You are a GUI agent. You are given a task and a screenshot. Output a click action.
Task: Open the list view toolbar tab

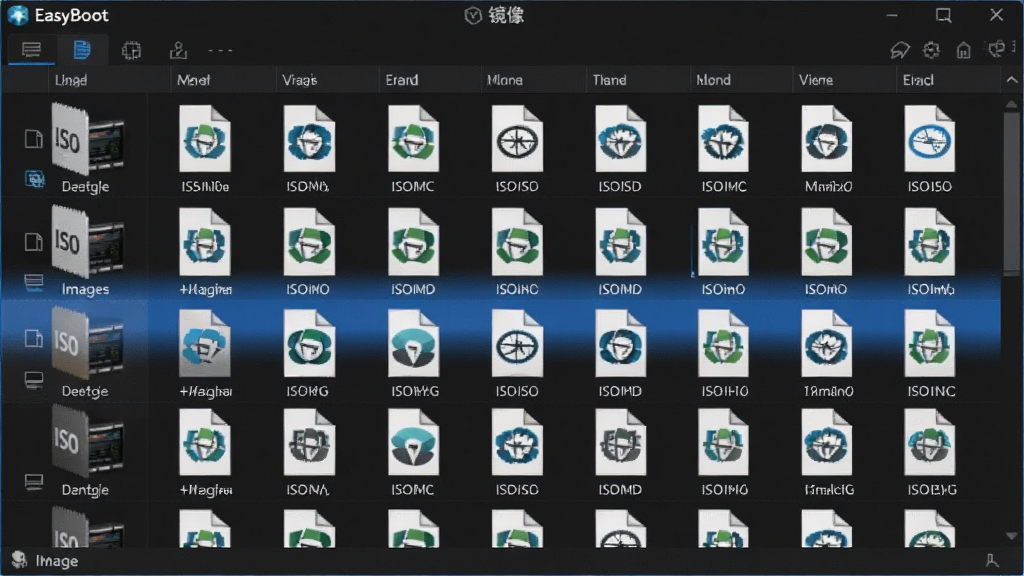31,50
